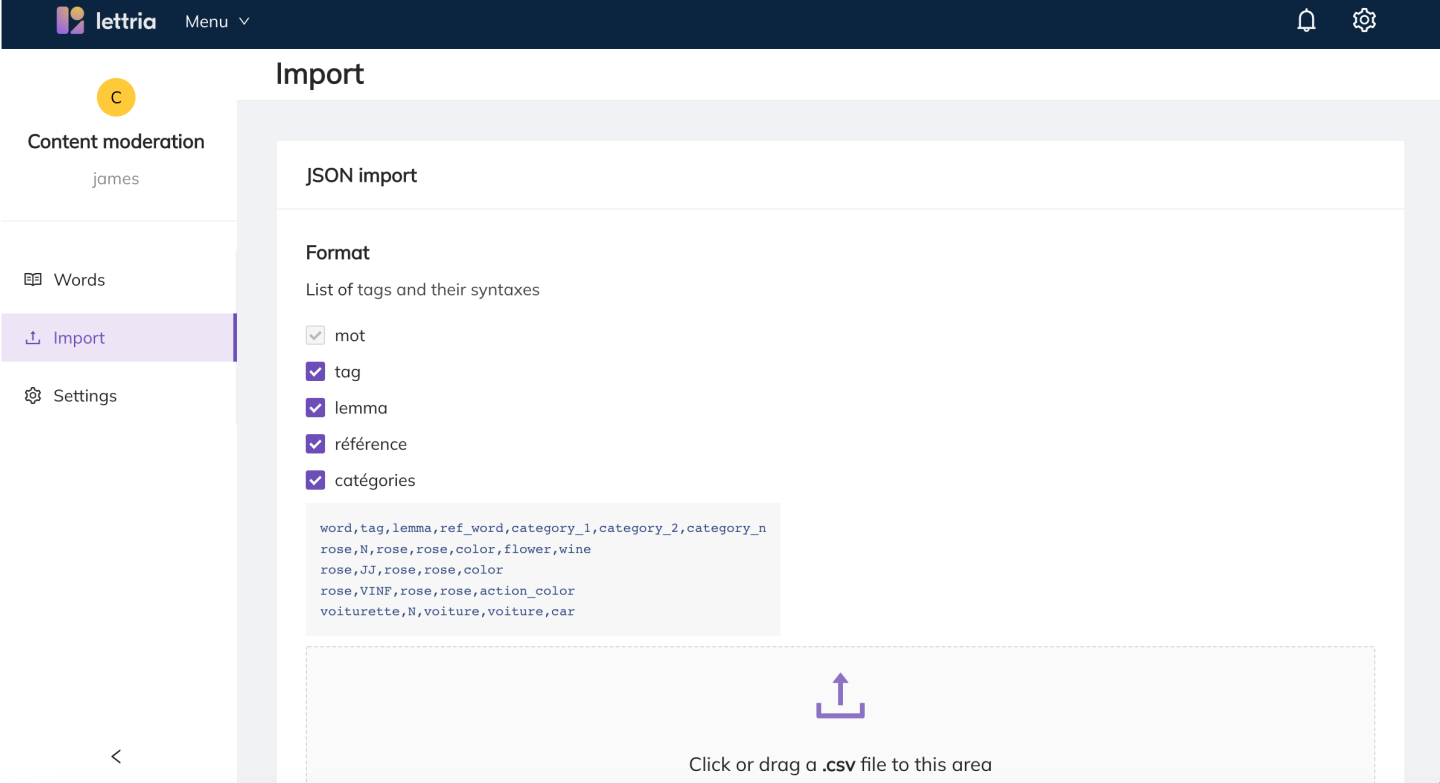Screen dimensions: 1440x783
Task: Uncheck the catégories checkbox
Action: point(315,480)
